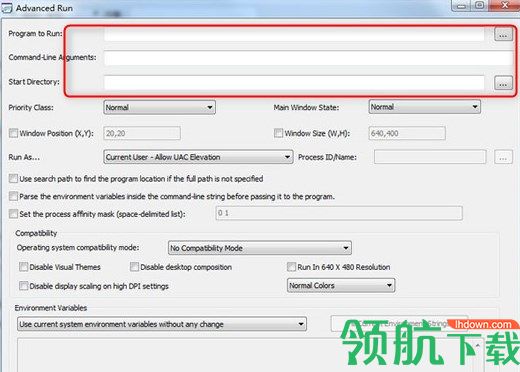This screenshot has height=372, width=520.
Task: Open the Process ID/Name browse button
Action: point(503,157)
